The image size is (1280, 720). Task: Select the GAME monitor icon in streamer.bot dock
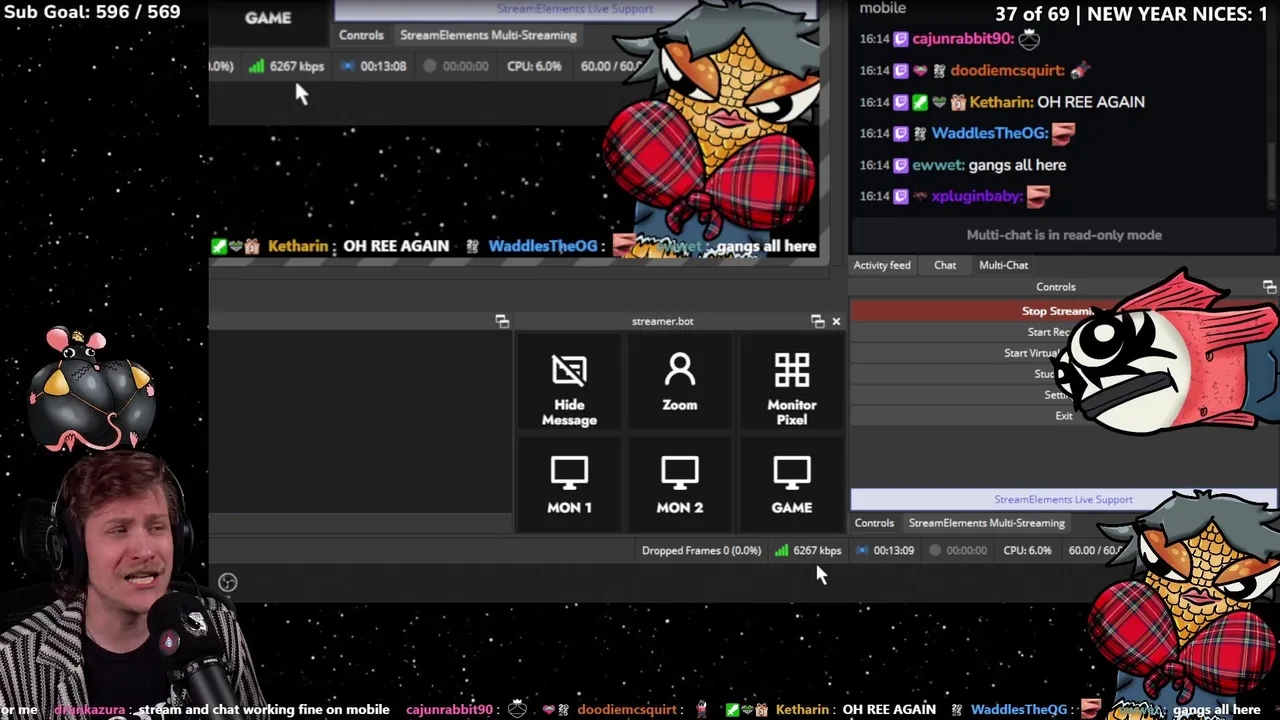[x=791, y=484]
